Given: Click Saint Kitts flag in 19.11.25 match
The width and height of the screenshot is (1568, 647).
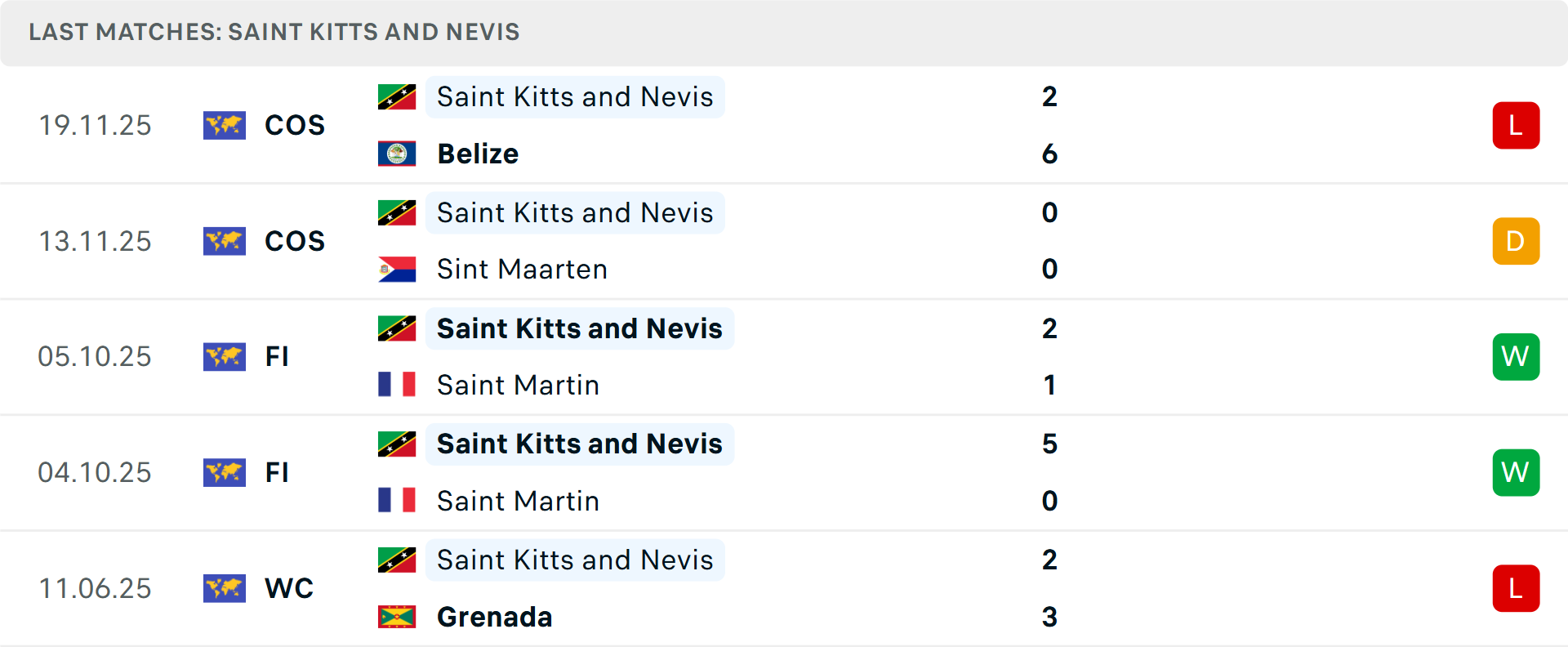Looking at the screenshot, I should [397, 97].
